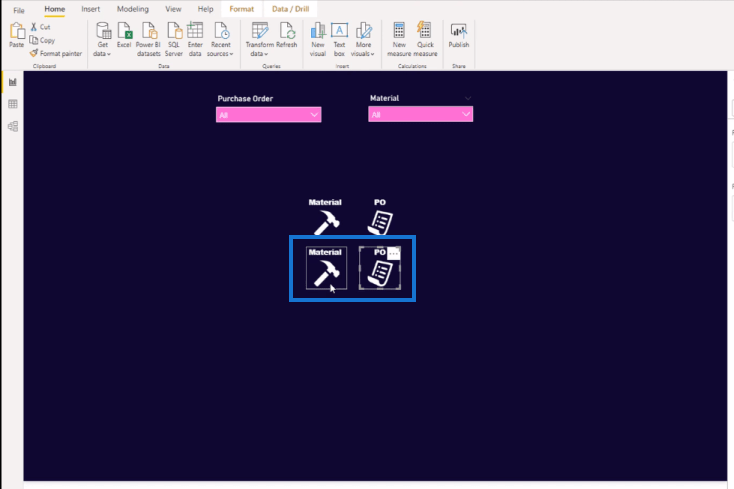
Task: Click the Copy button
Action: pos(43,40)
